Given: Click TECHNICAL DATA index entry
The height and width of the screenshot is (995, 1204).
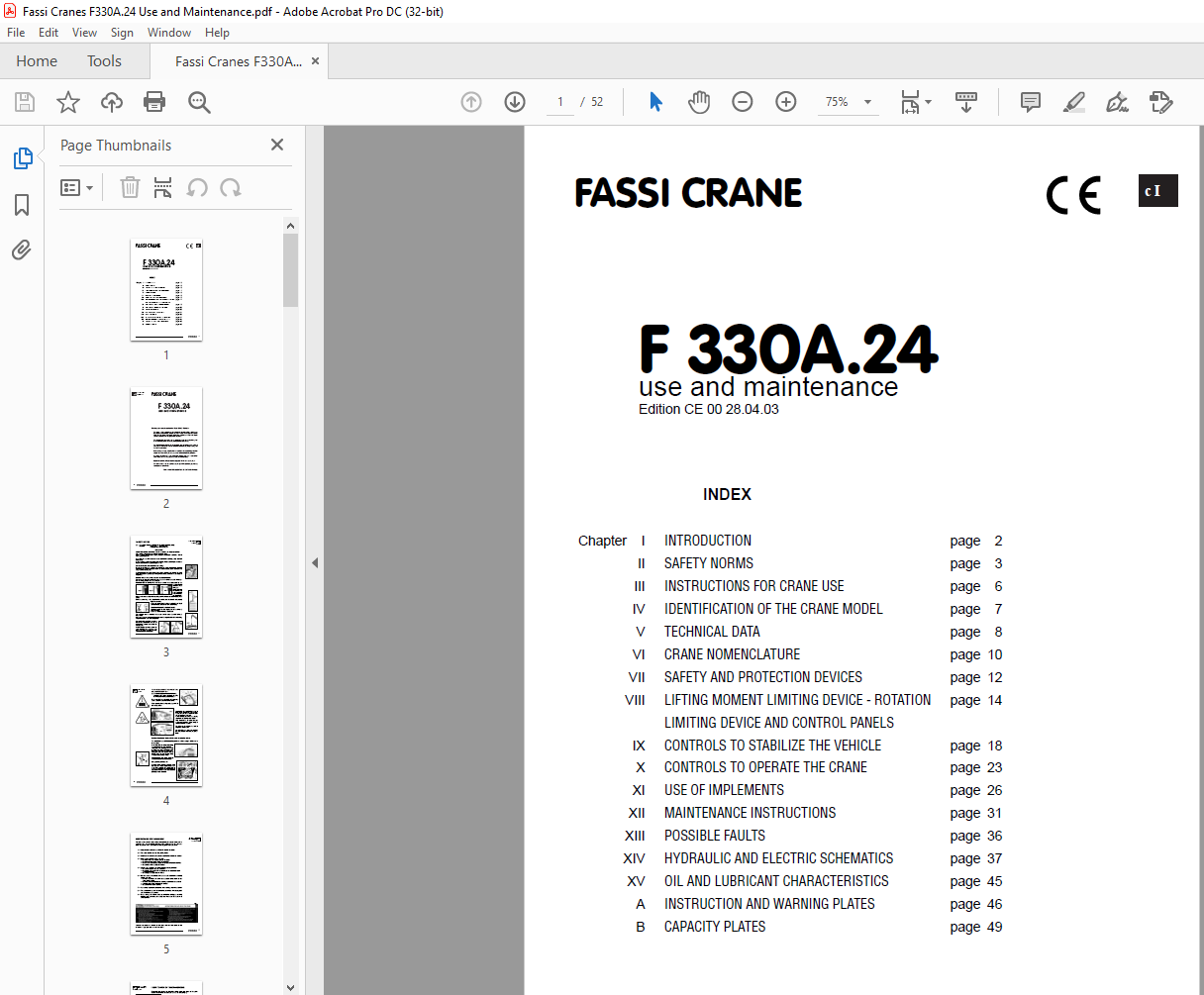Looking at the screenshot, I should coord(712,632).
